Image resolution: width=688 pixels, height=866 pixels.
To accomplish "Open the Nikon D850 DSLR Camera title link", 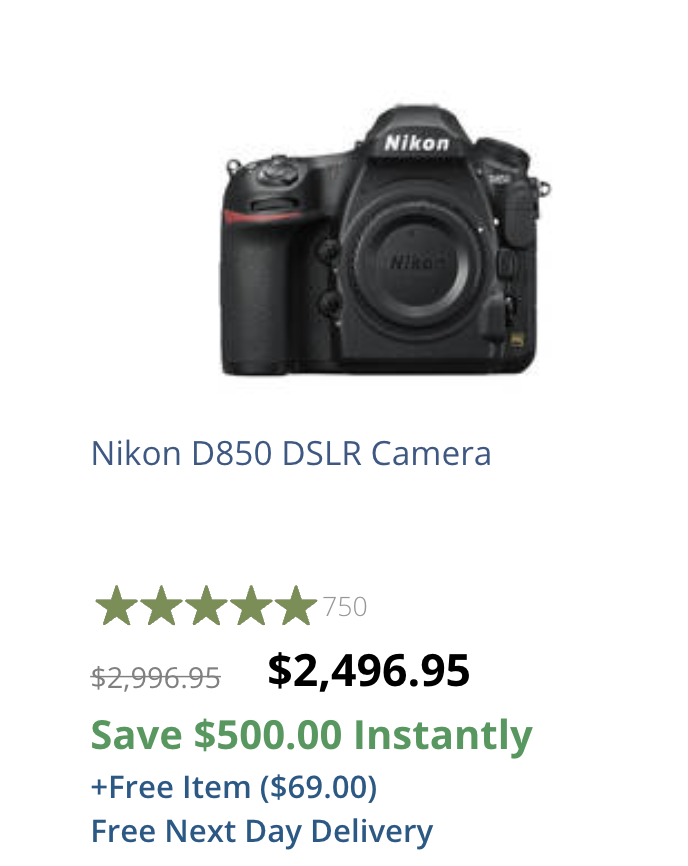I will click(291, 453).
